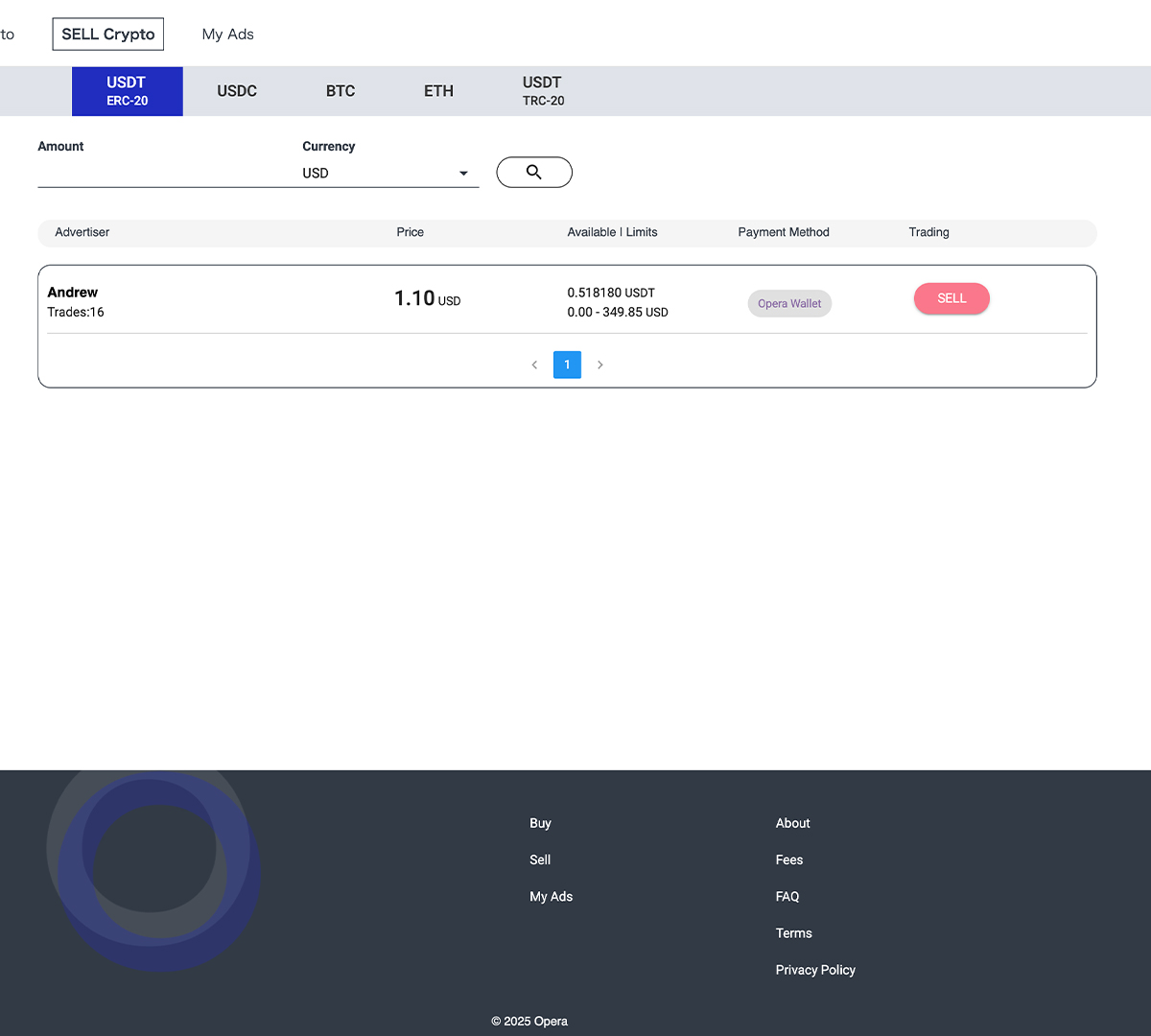Click the Opera circular logo in footer

coord(153,868)
